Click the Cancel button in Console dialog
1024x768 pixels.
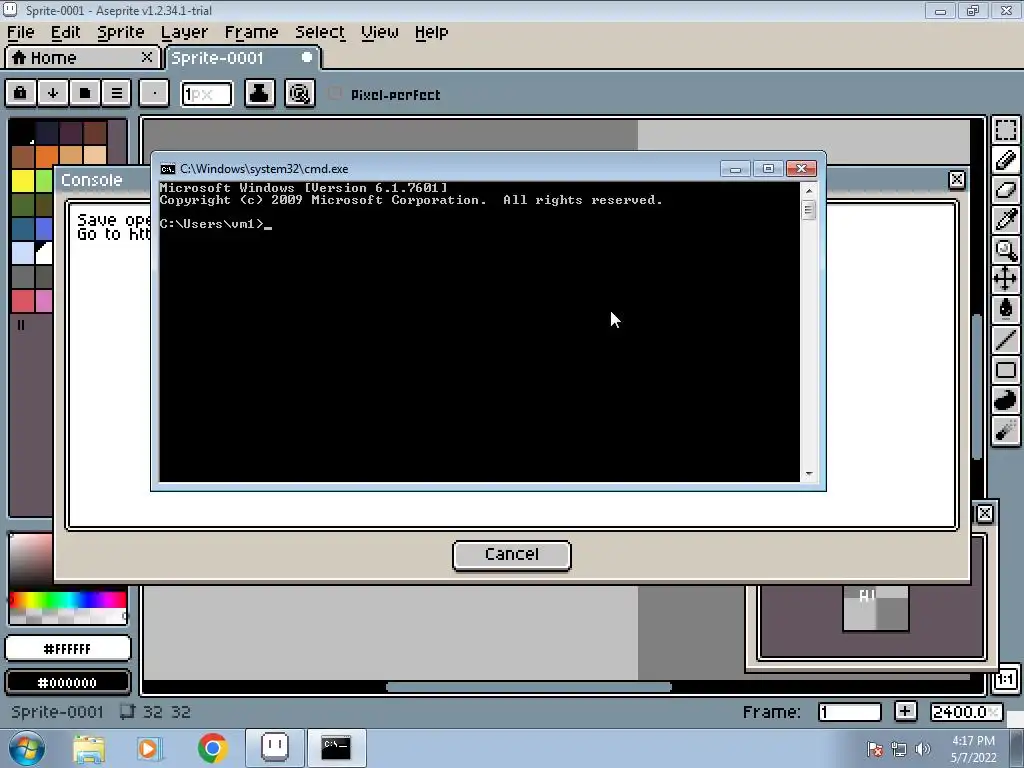click(x=512, y=554)
